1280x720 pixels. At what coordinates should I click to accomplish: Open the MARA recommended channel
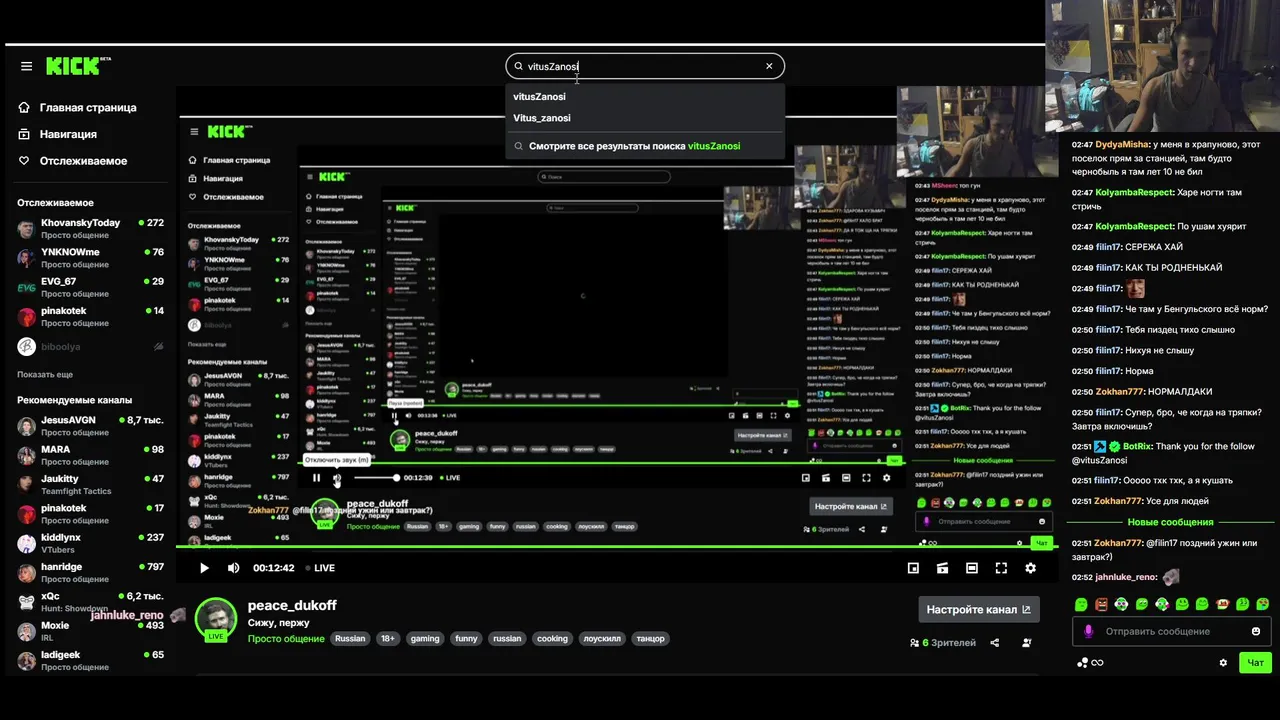(x=90, y=455)
